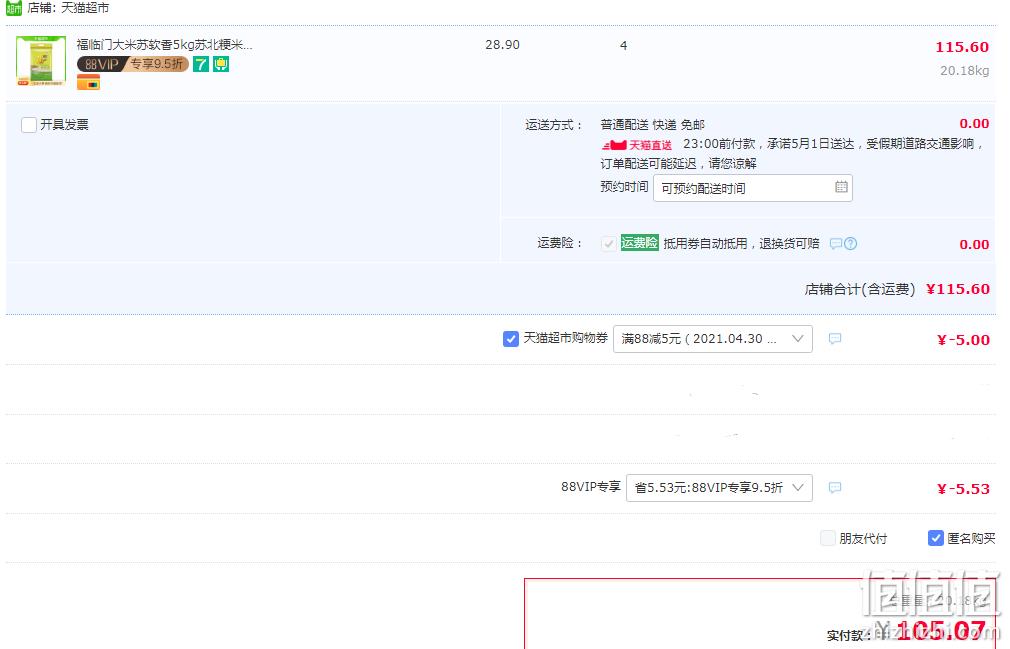1010x649 pixels.
Task: Click the ¥-5.53 VIP discount amount
Action: [963, 489]
